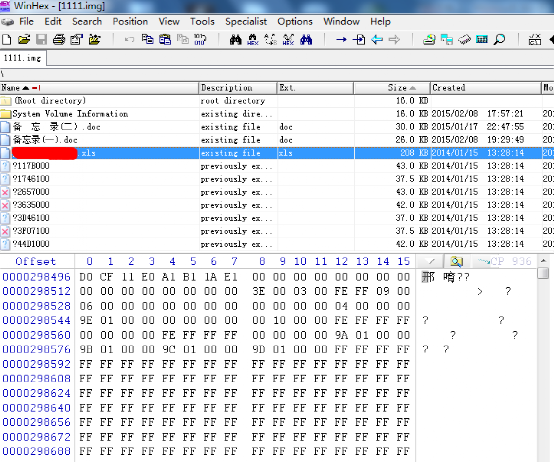Select System Volume Information folder
The width and height of the screenshot is (554, 462).
pos(277,114)
